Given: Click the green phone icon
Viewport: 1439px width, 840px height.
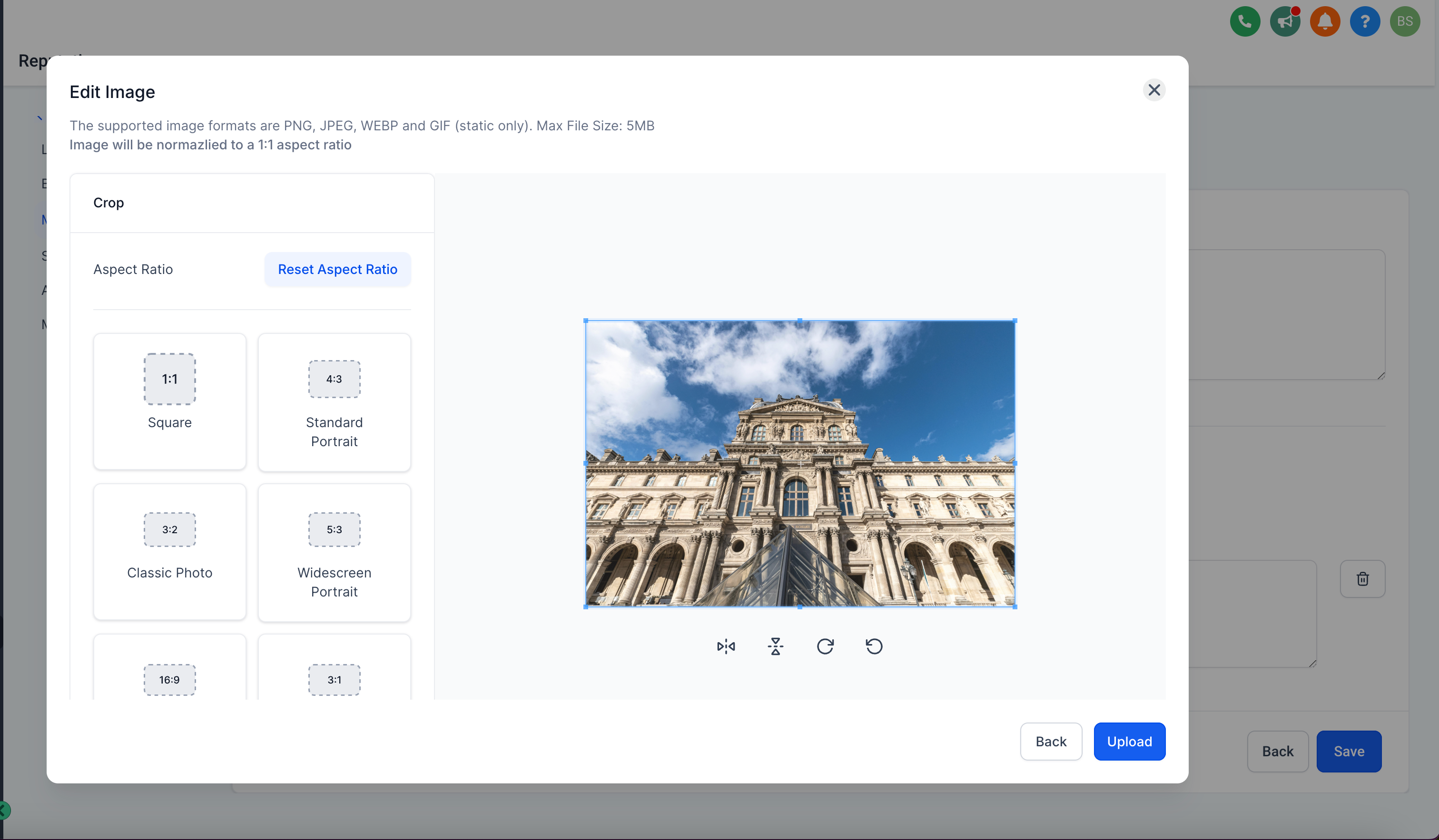Looking at the screenshot, I should tap(1245, 21).
